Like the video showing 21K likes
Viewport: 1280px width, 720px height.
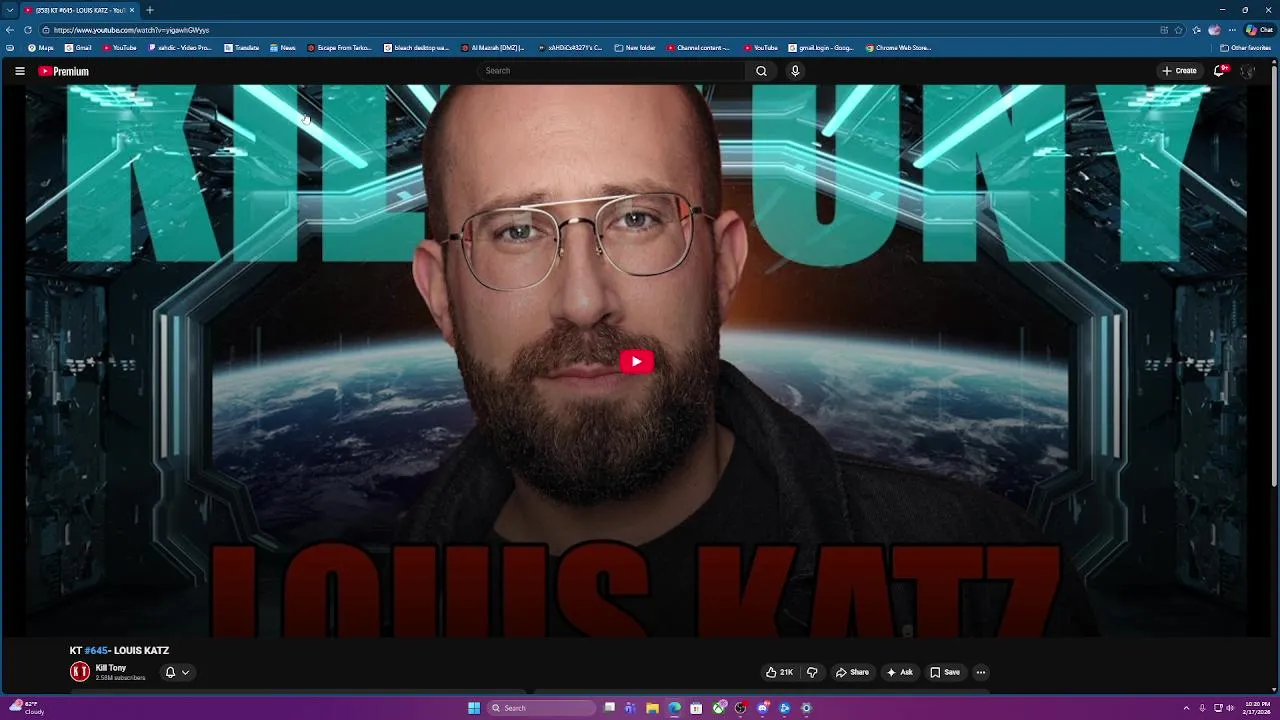(x=779, y=672)
